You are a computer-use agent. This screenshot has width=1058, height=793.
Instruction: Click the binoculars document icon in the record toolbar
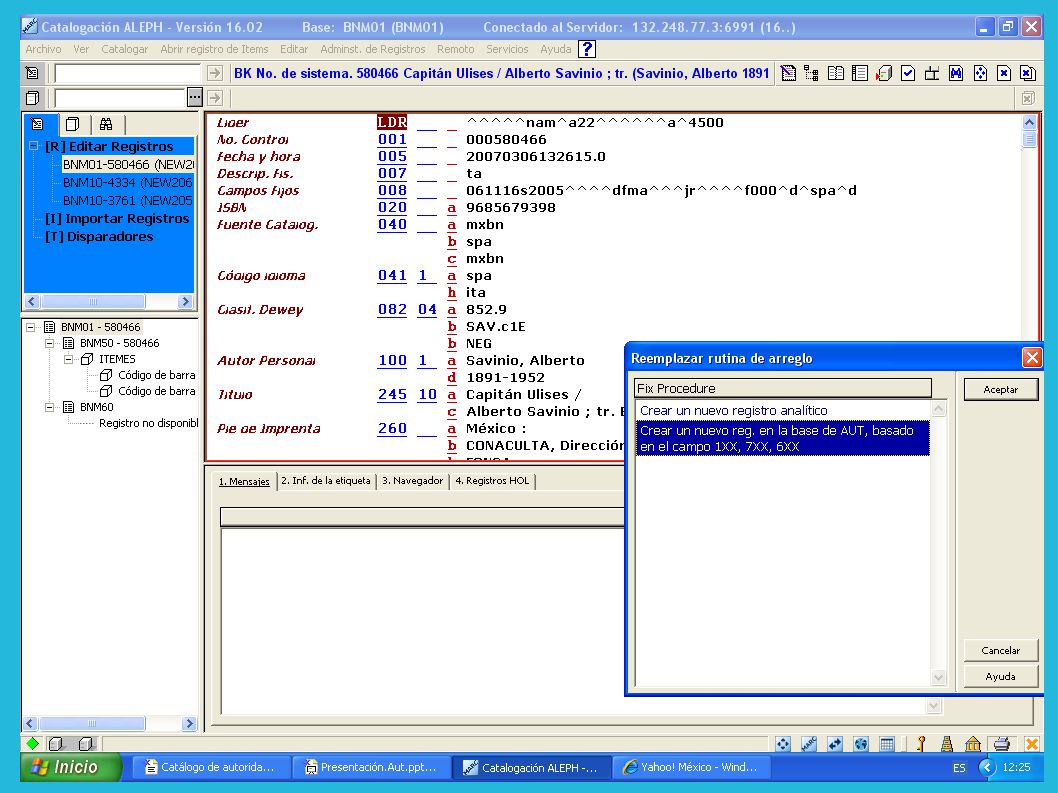click(956, 73)
